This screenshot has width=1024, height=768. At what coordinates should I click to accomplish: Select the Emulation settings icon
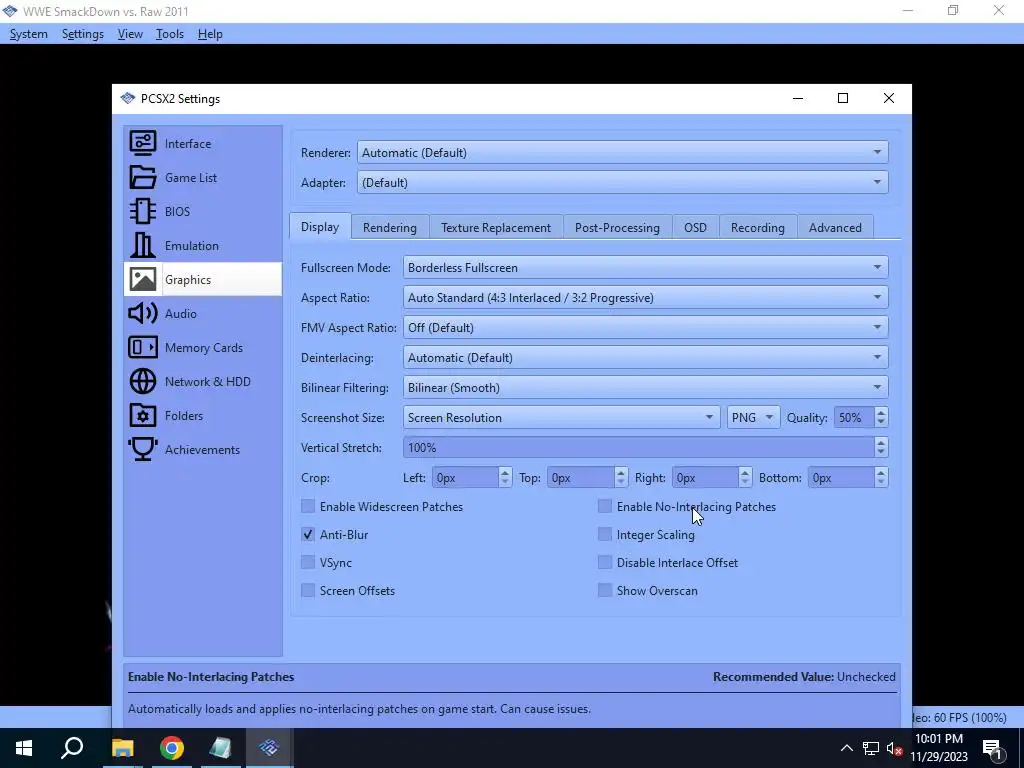(x=142, y=245)
